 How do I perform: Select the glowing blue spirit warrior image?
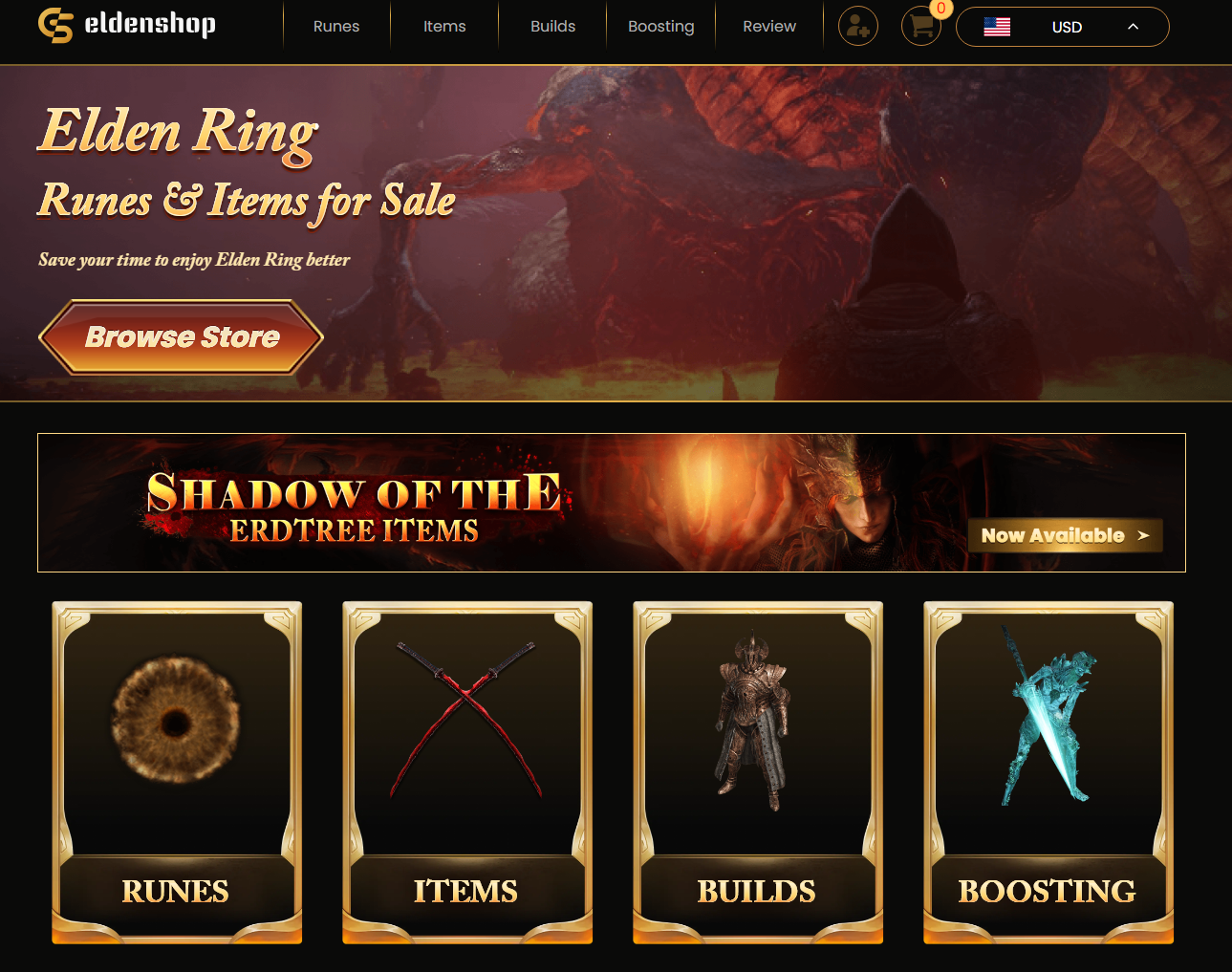pyautogui.click(x=1048, y=715)
